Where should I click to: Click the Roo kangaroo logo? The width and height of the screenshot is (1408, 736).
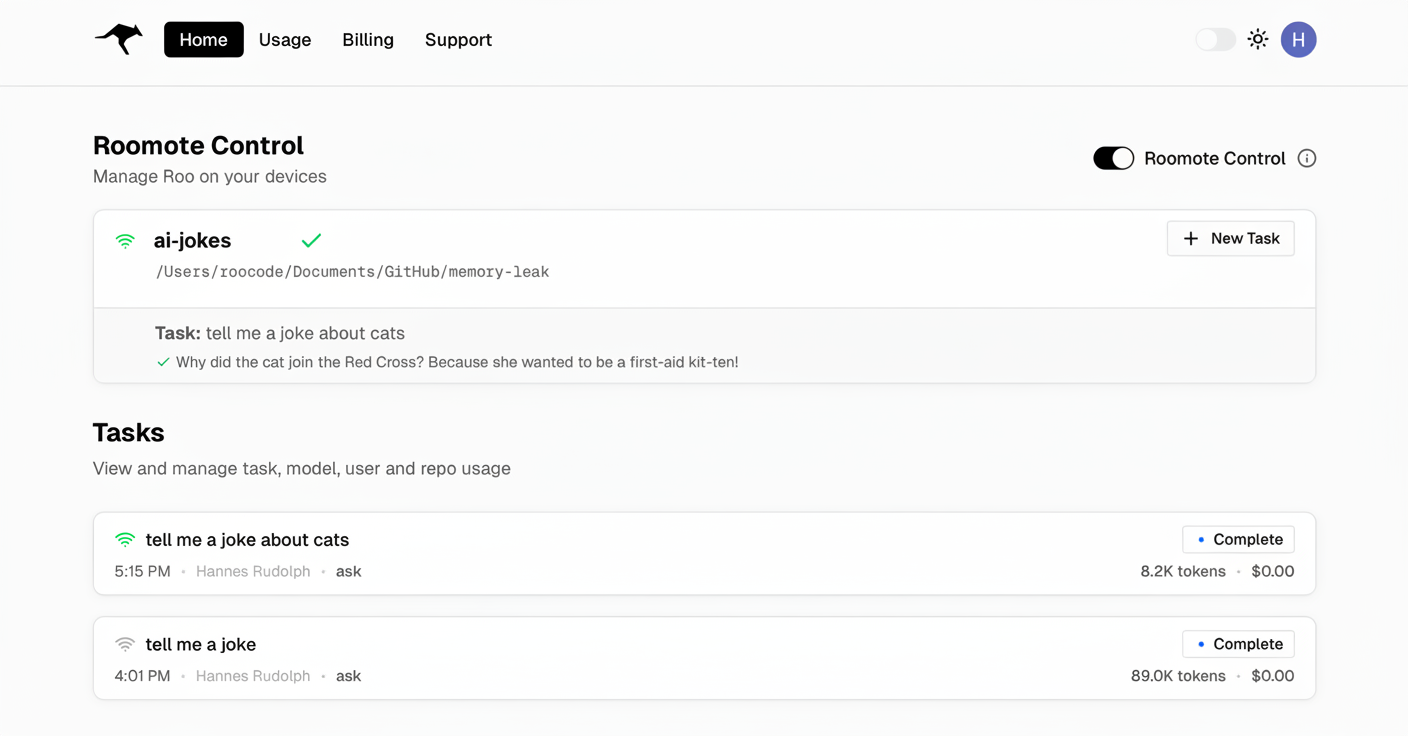(x=117, y=39)
